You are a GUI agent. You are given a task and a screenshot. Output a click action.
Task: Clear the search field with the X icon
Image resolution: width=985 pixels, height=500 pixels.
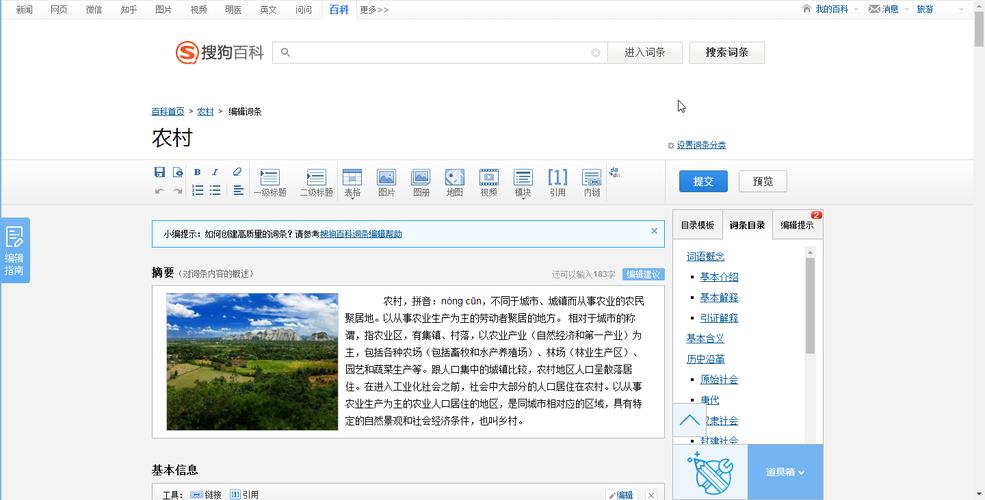[x=596, y=53]
